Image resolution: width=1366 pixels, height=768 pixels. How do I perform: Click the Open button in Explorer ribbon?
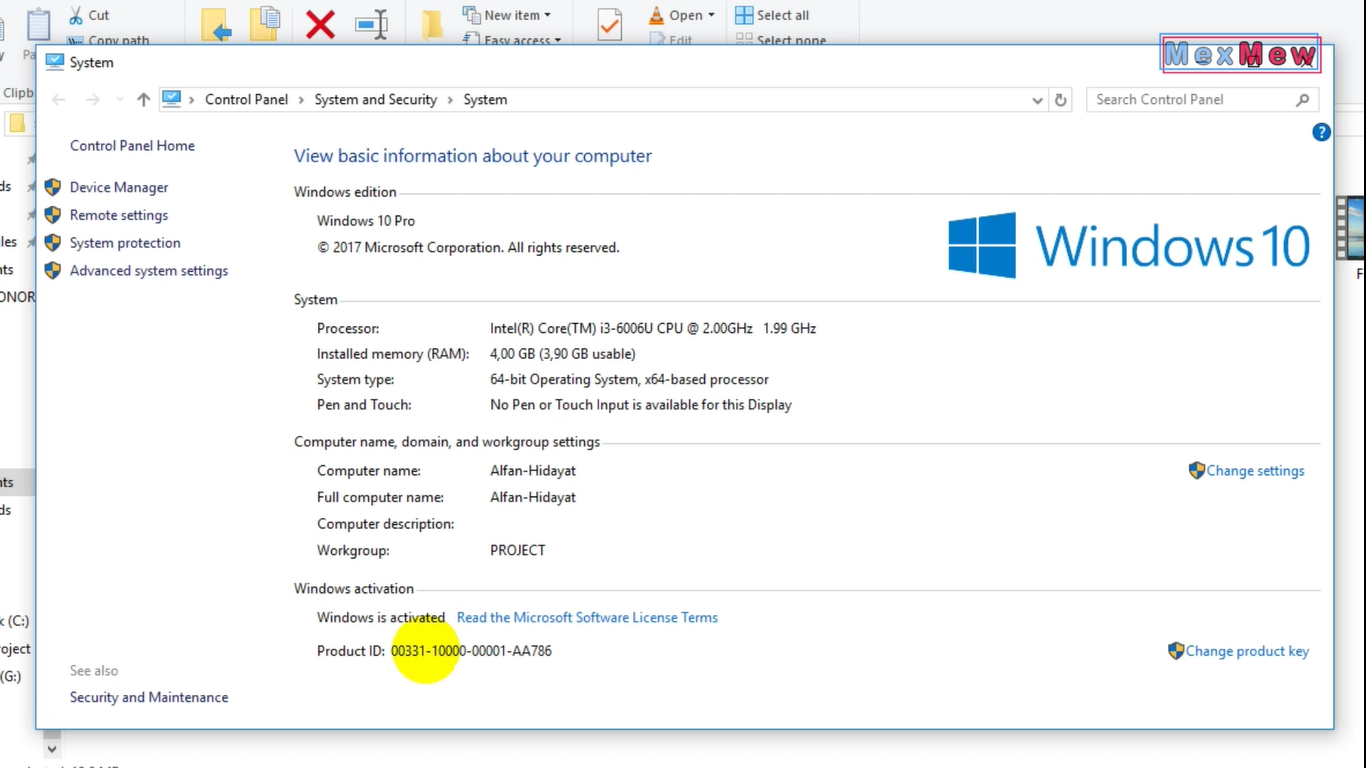tap(675, 15)
